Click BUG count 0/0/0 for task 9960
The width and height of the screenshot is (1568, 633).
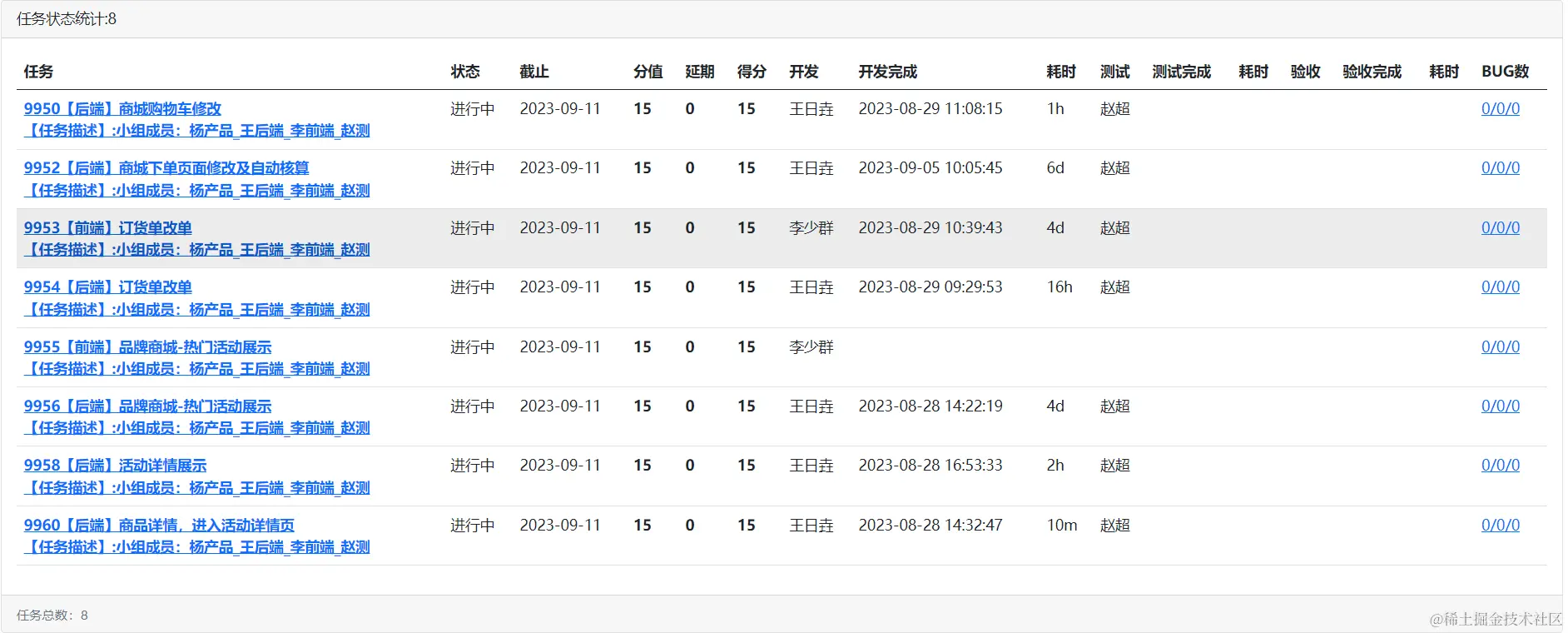pyautogui.click(x=1500, y=526)
